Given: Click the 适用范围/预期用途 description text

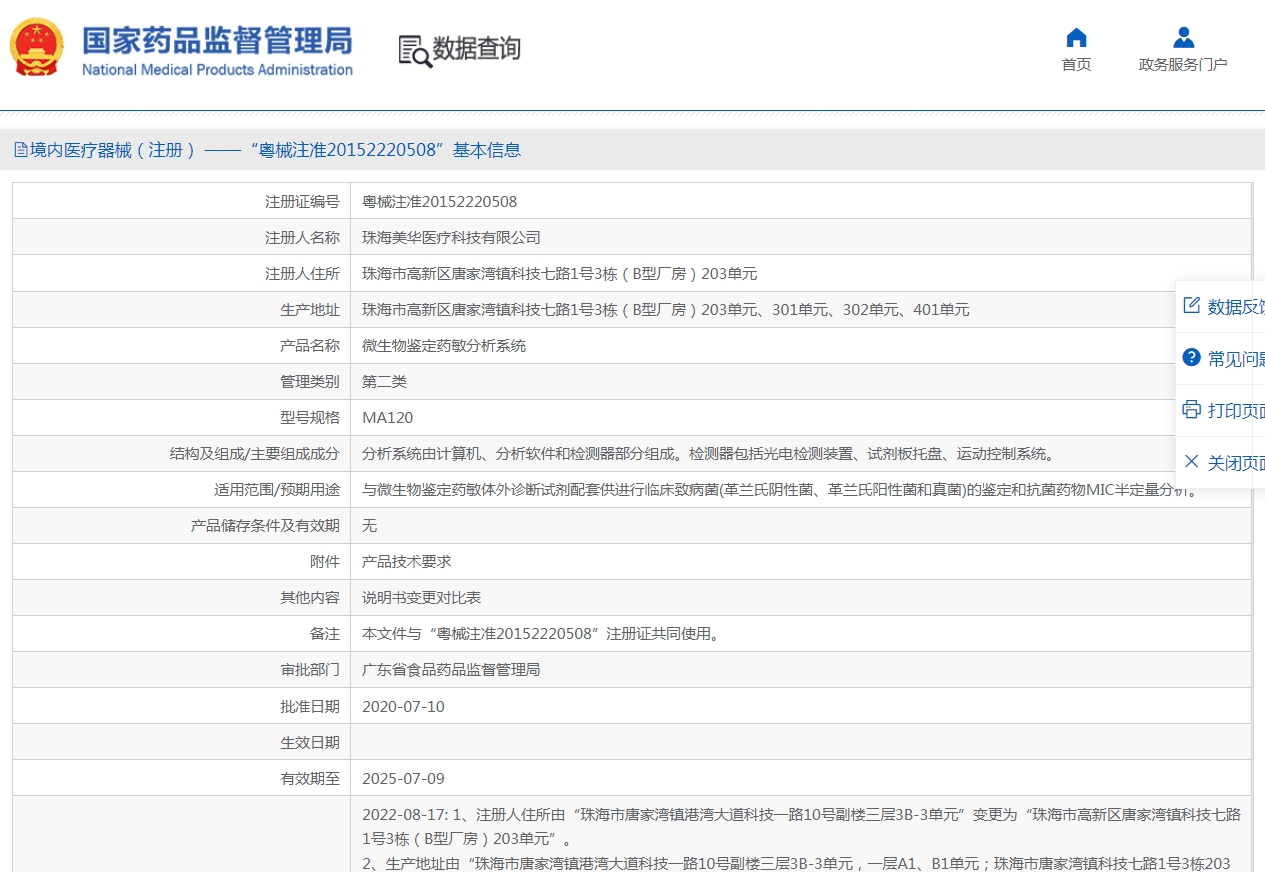Looking at the screenshot, I should [x=780, y=490].
